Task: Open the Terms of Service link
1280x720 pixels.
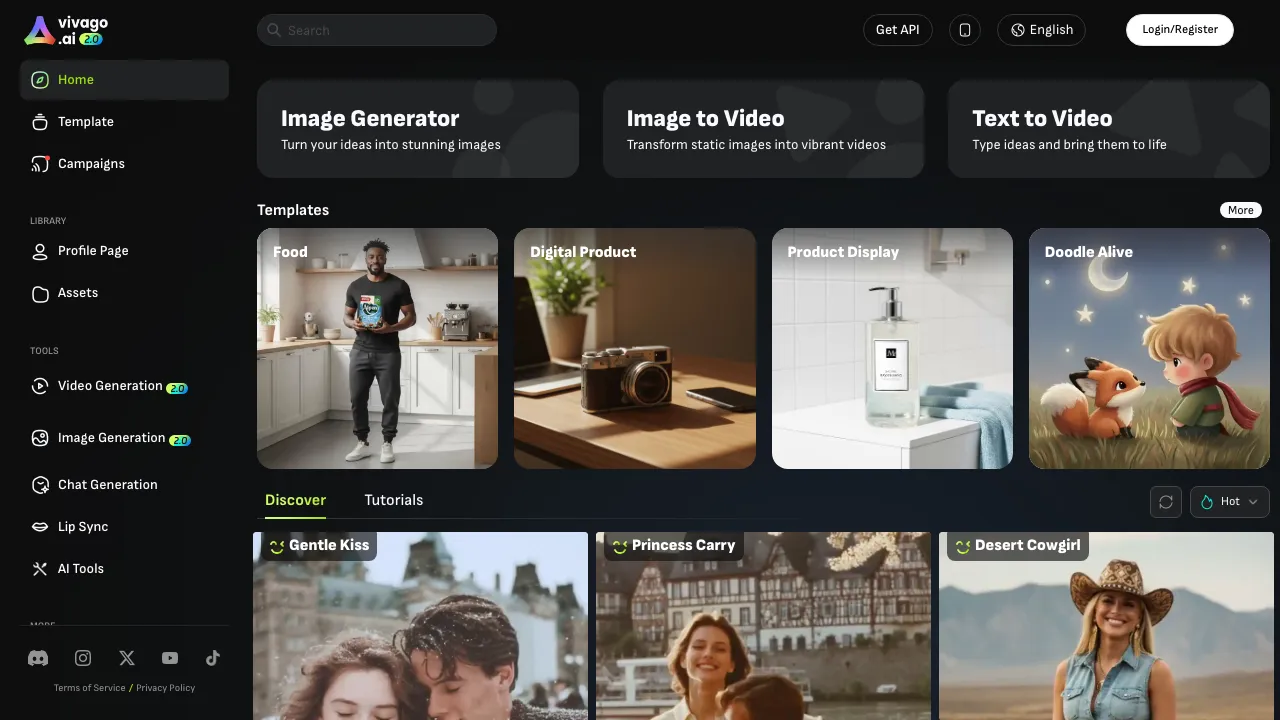Action: pyautogui.click(x=89, y=688)
